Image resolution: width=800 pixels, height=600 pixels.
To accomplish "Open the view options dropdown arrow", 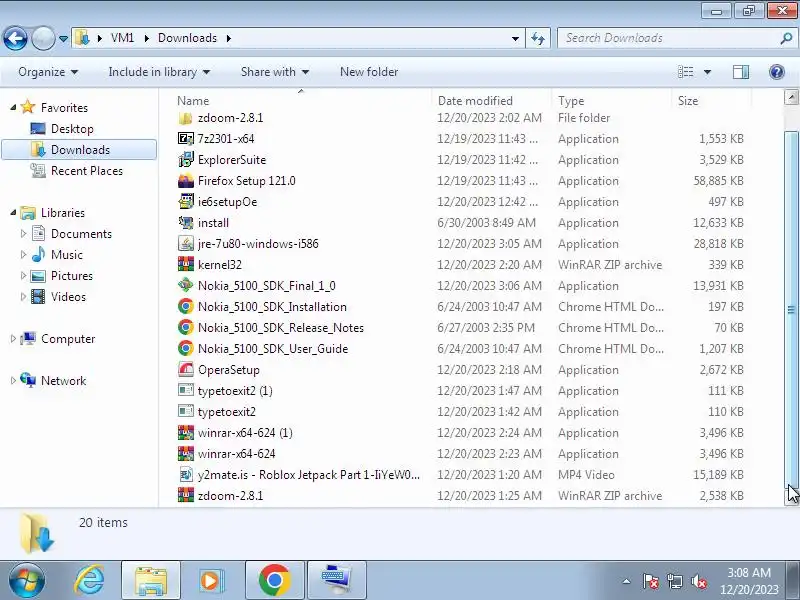I will pos(707,72).
